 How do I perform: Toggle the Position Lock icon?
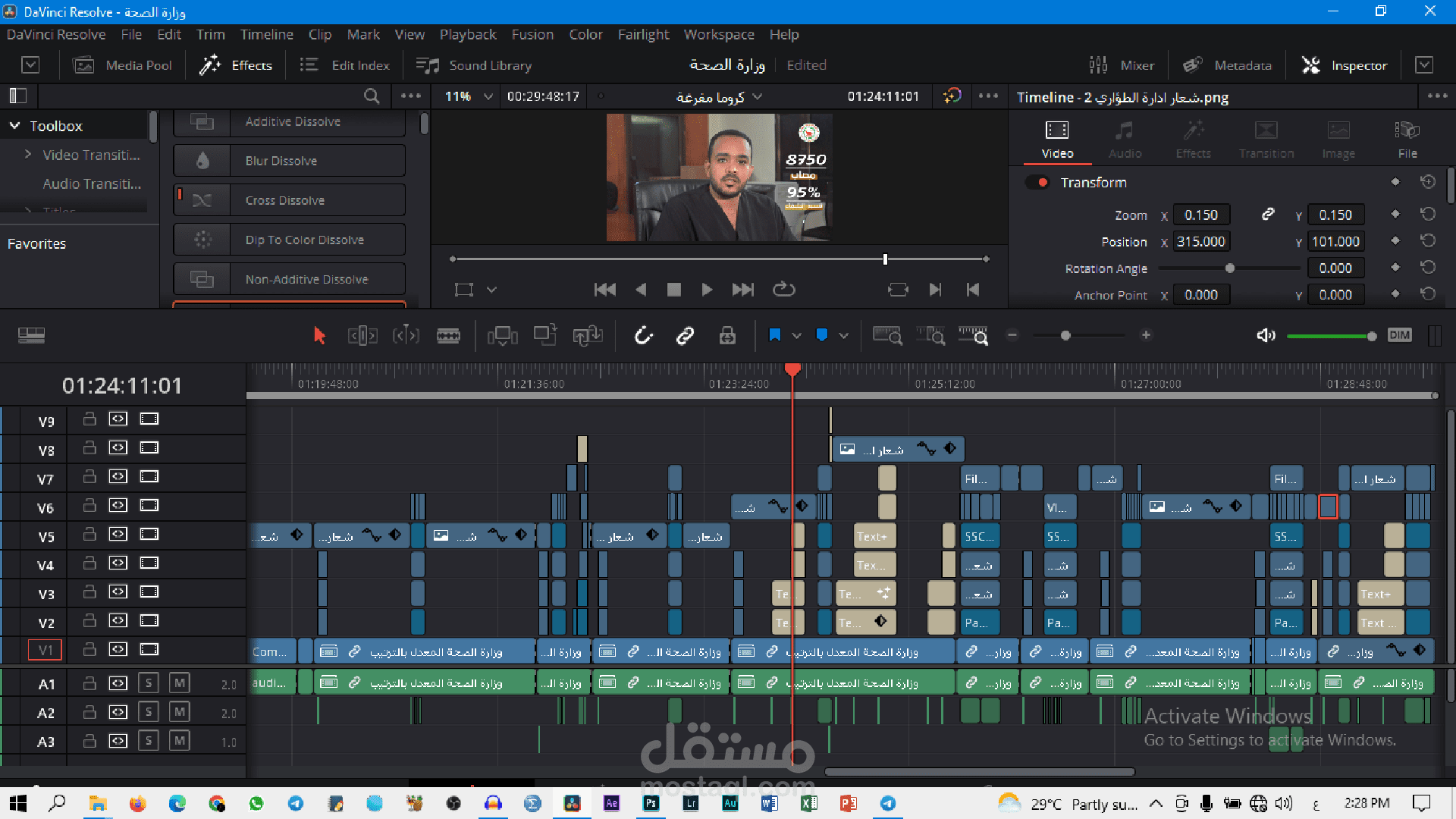[727, 335]
